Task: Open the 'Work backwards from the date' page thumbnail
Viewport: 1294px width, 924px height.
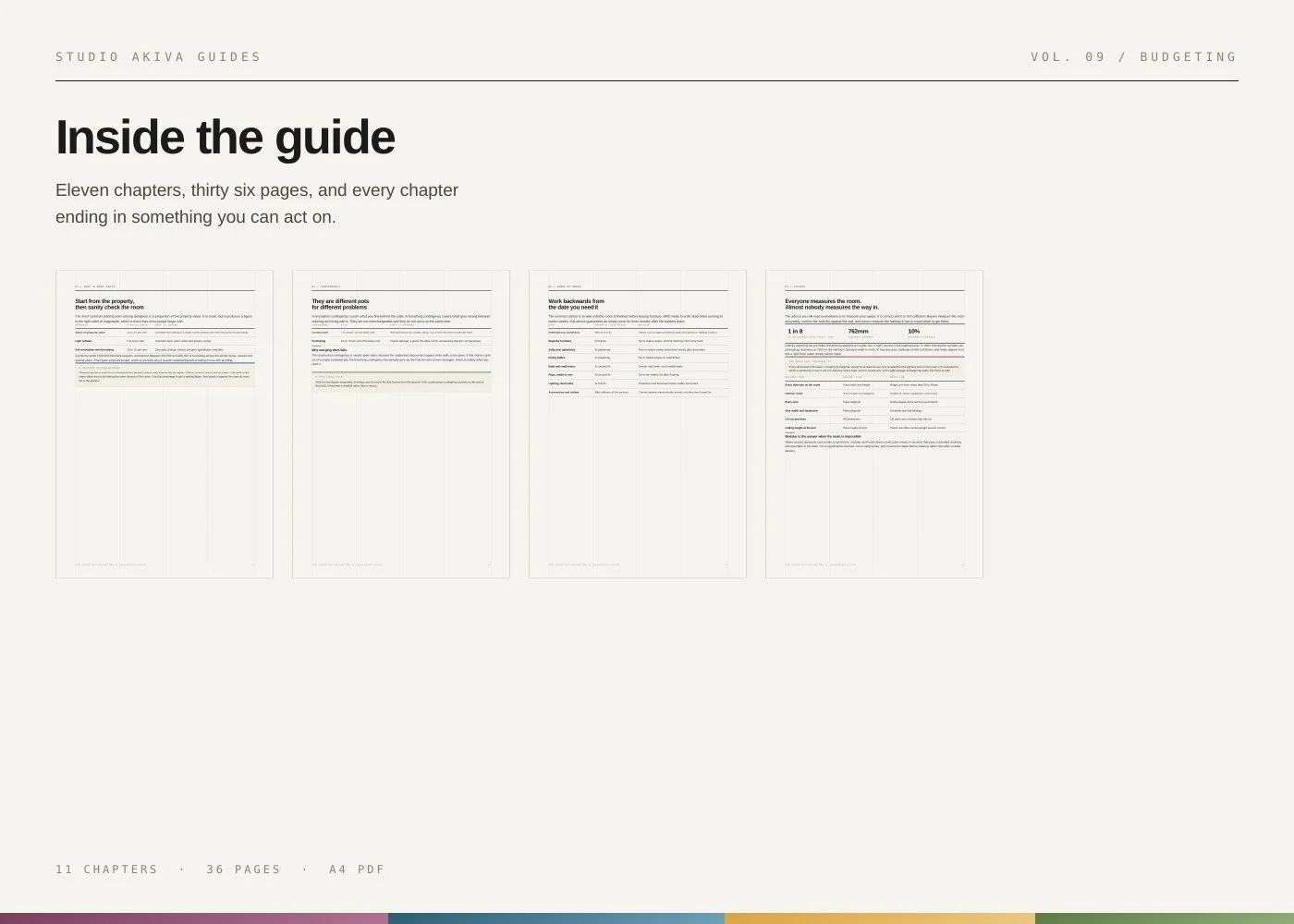Action: pos(638,424)
